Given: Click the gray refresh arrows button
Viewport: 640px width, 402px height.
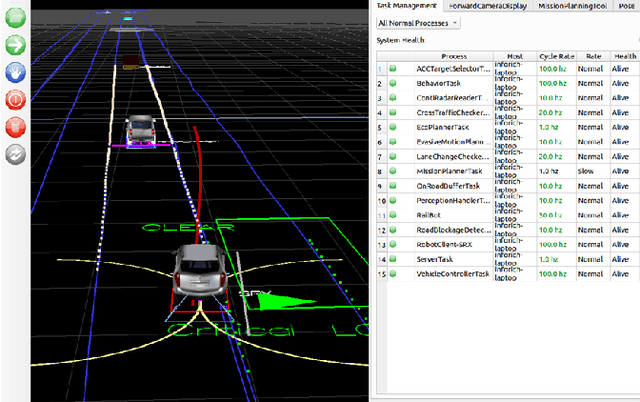Looking at the screenshot, I should point(15,154).
